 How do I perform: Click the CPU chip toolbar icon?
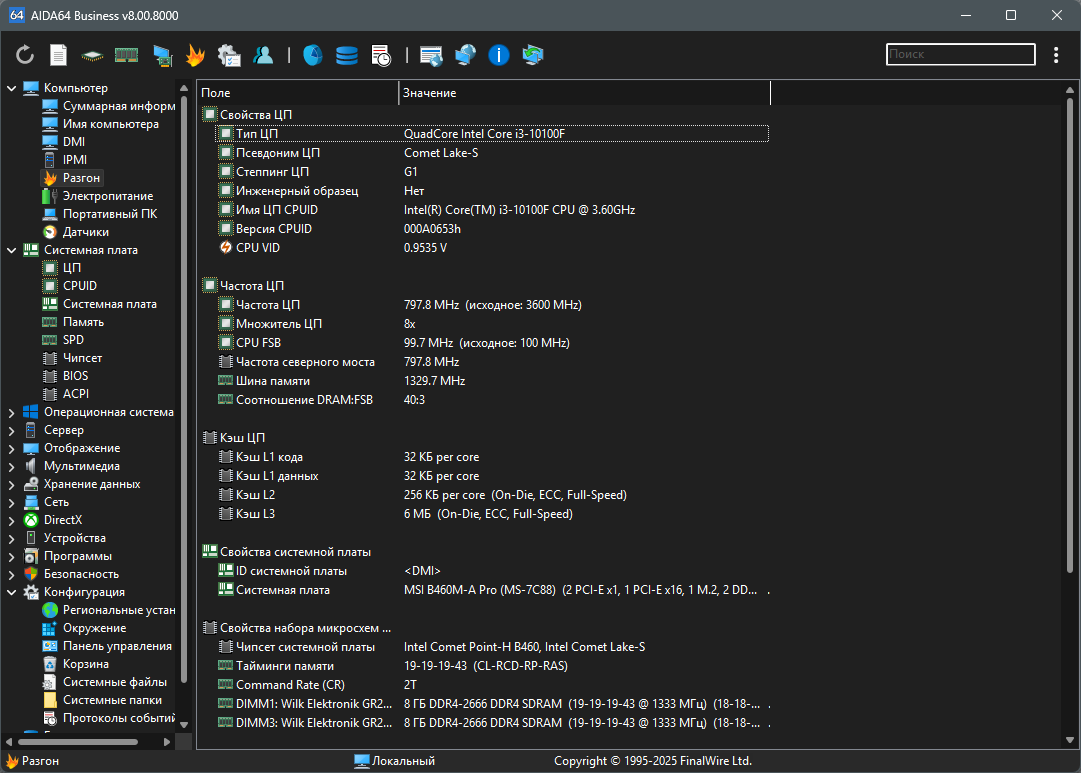92,55
